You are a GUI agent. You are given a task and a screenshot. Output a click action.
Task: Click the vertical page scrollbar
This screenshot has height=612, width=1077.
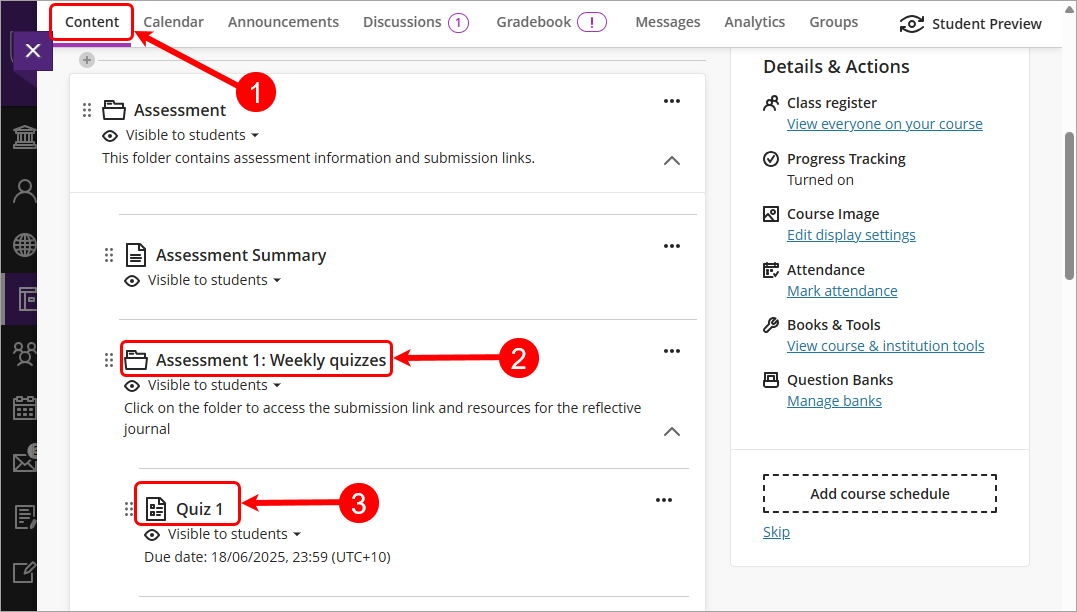tap(1069, 206)
